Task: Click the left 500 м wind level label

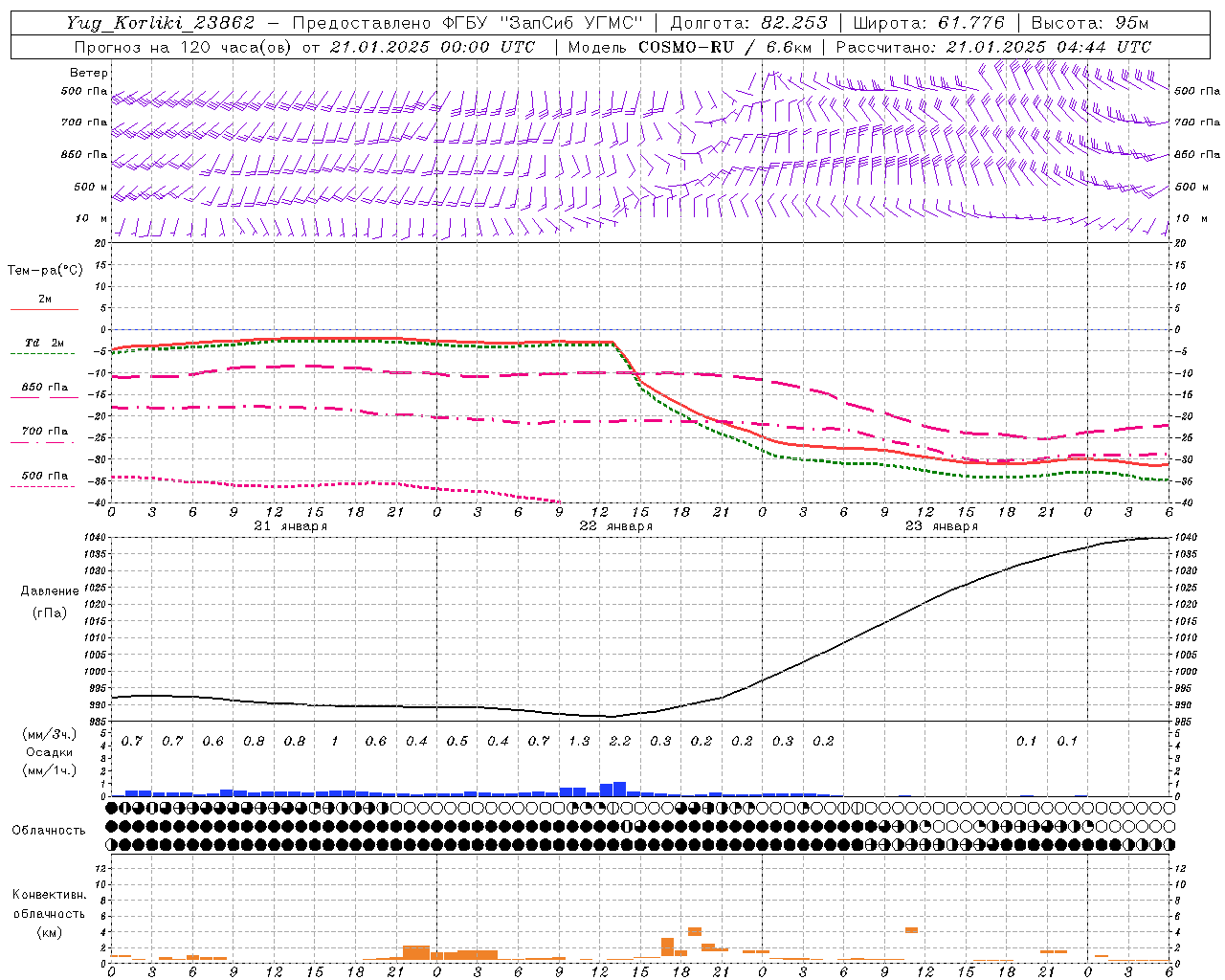Action: point(91,187)
